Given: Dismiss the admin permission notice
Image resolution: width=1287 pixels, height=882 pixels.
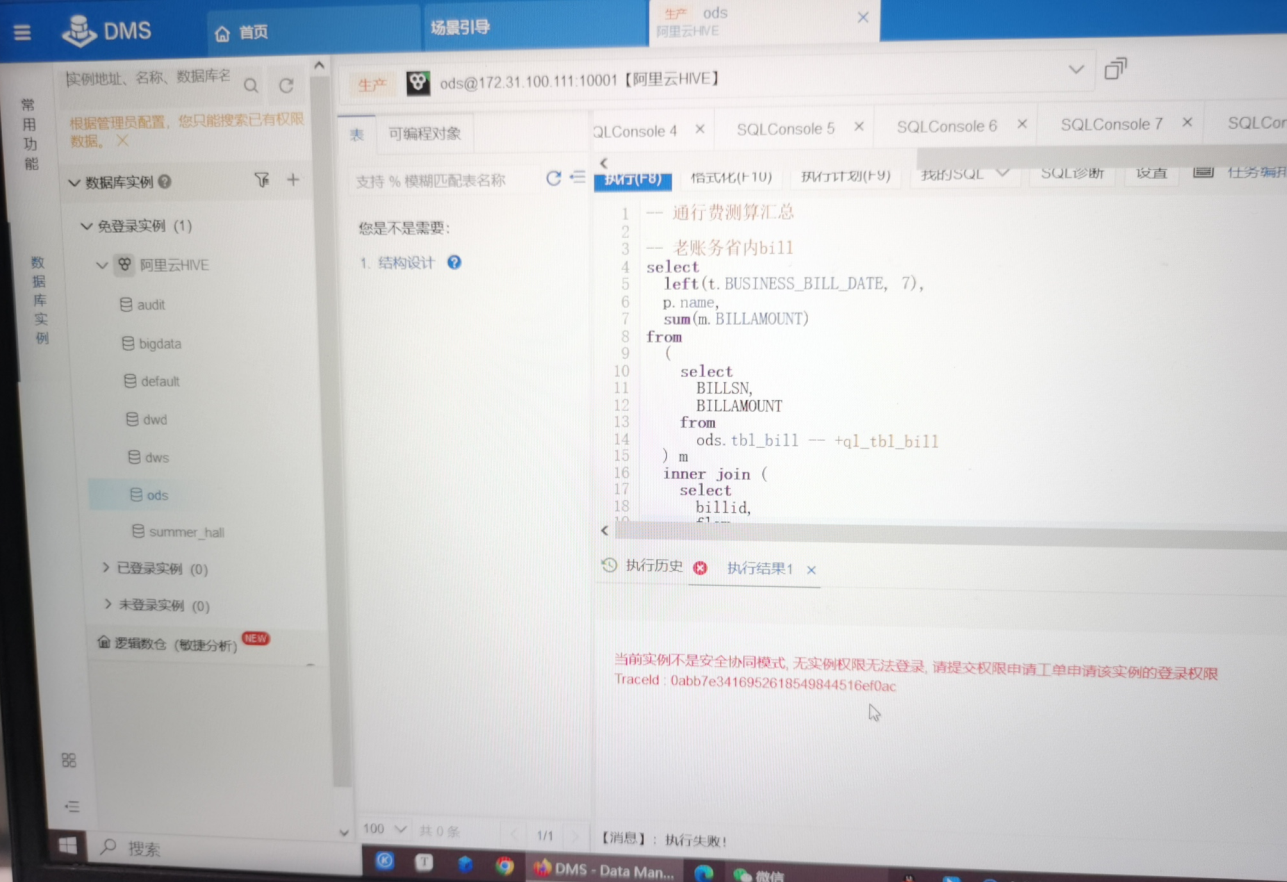Looking at the screenshot, I should [122, 141].
